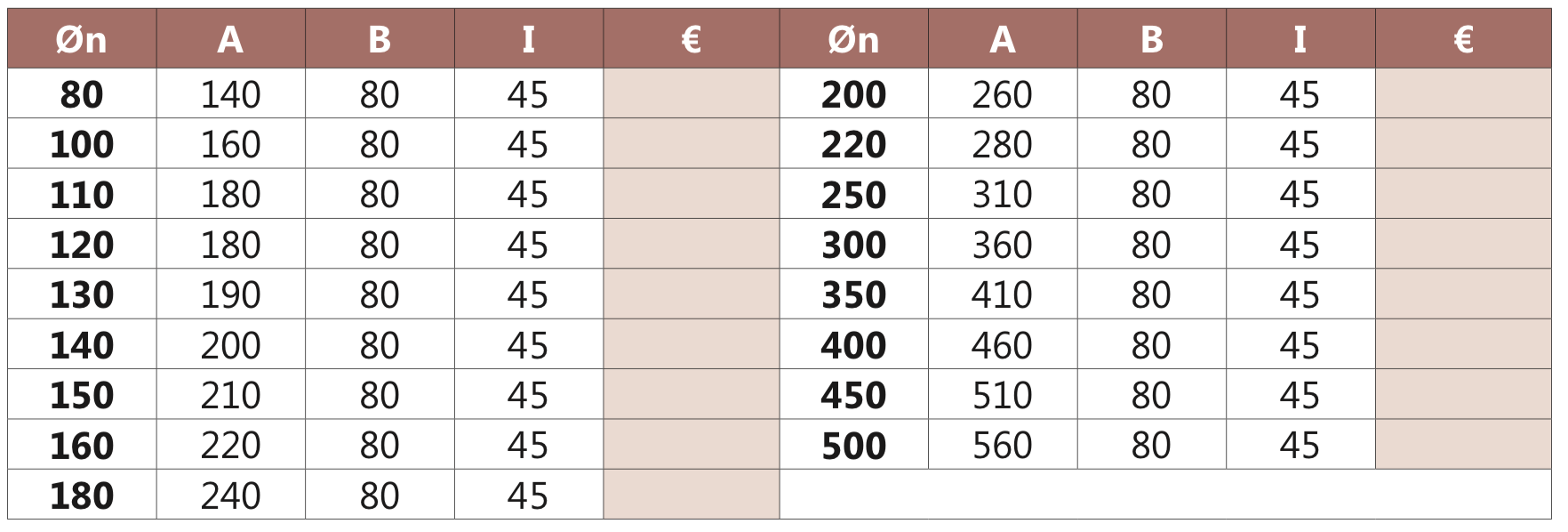Select the Øn 500 row label
1568x532 pixels.
click(853, 445)
